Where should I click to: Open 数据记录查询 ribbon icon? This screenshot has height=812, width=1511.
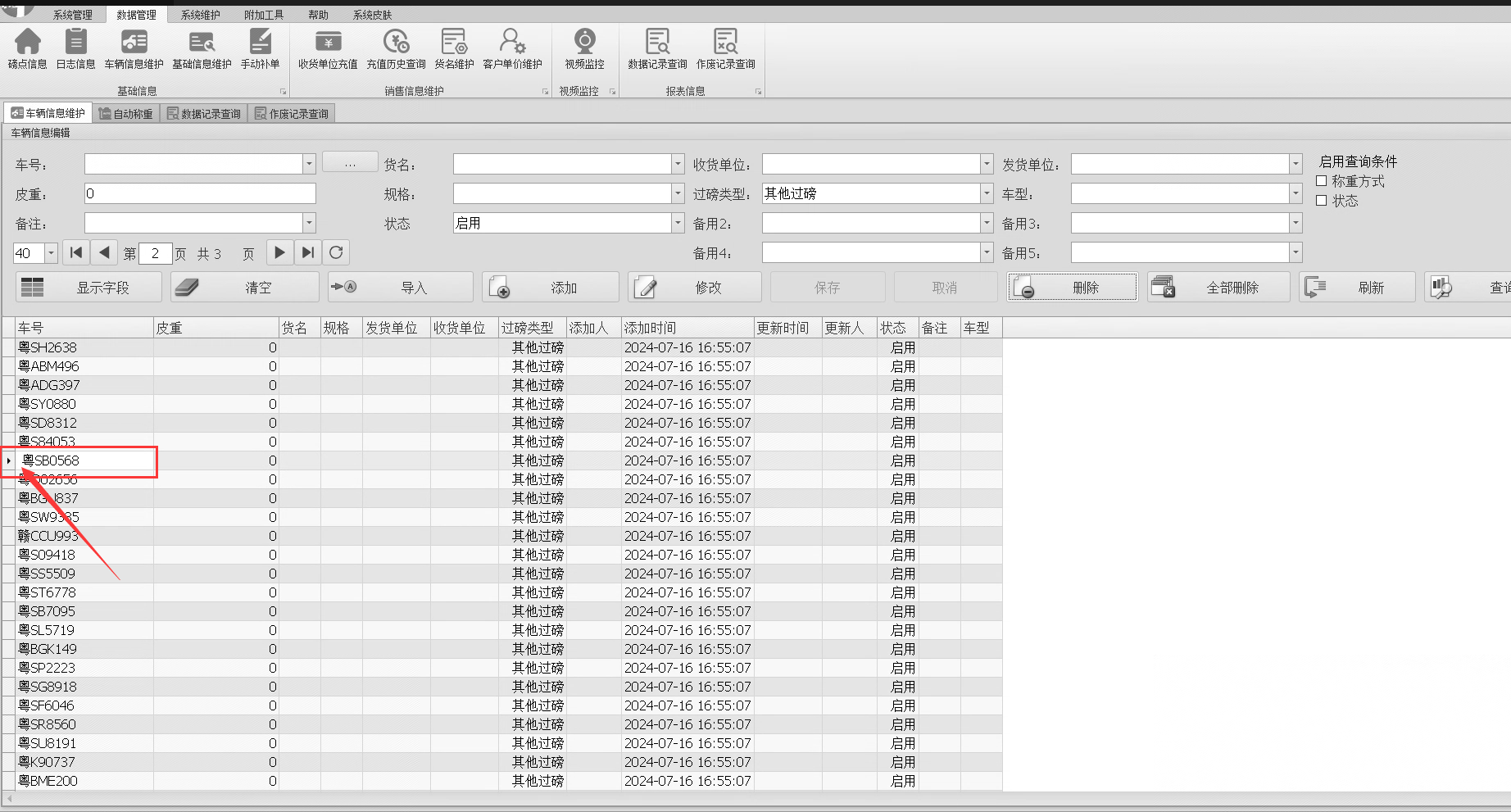[657, 49]
